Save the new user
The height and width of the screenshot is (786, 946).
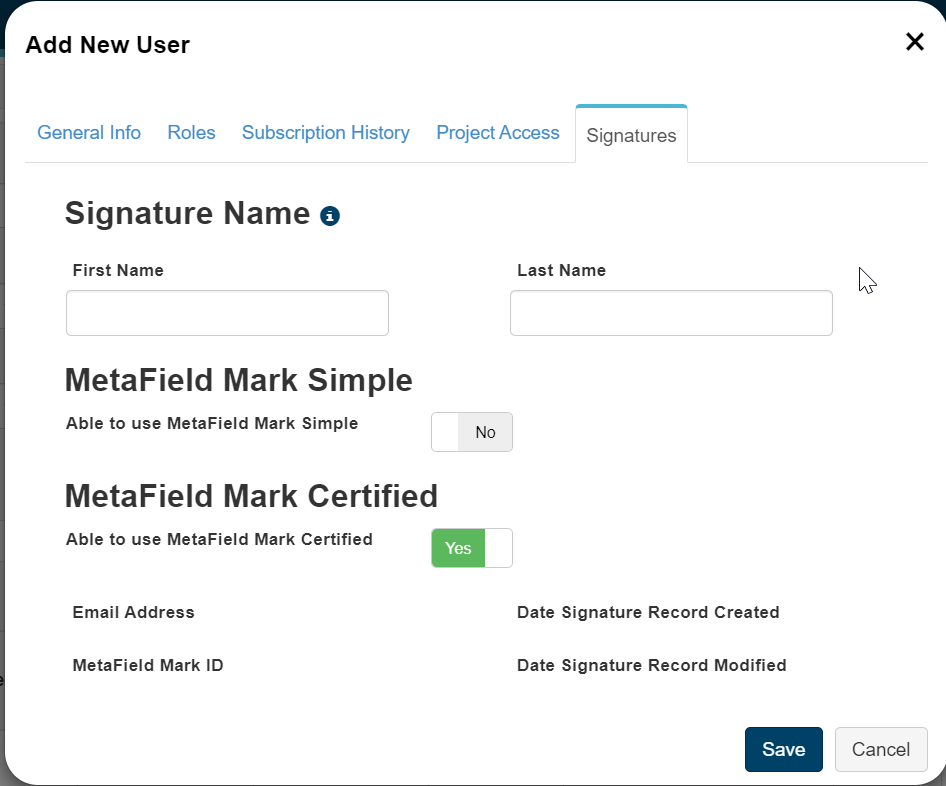pyautogui.click(x=783, y=749)
